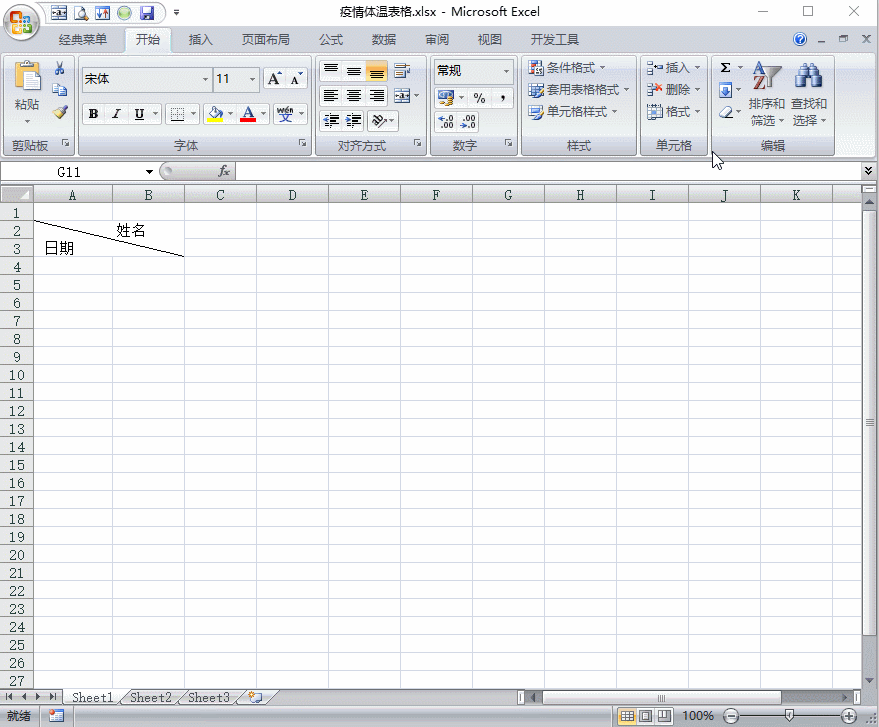
Task: Toggle align text right
Action: pos(377,96)
